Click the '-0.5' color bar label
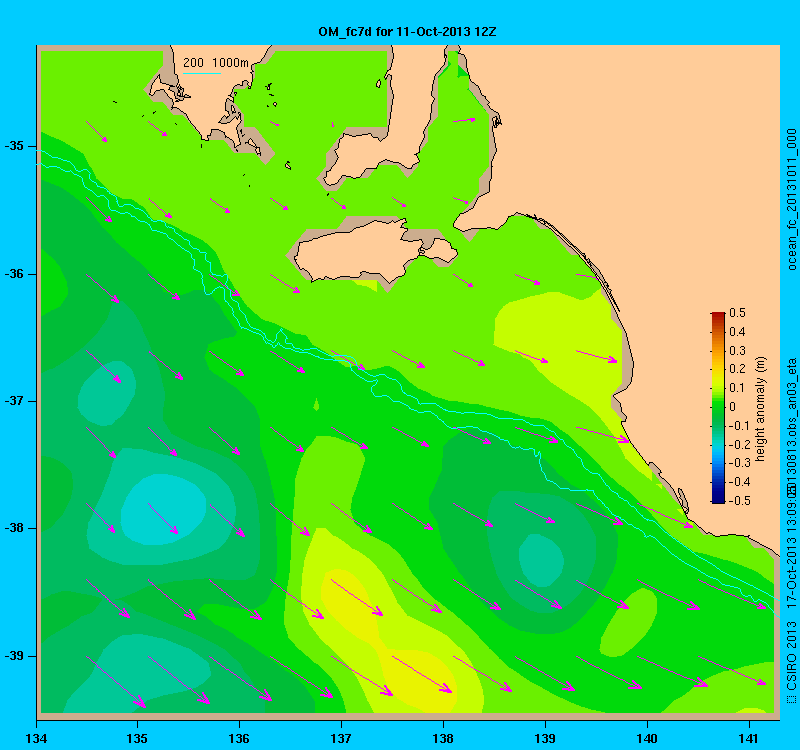Image resolution: width=800 pixels, height=750 pixels. click(x=739, y=501)
